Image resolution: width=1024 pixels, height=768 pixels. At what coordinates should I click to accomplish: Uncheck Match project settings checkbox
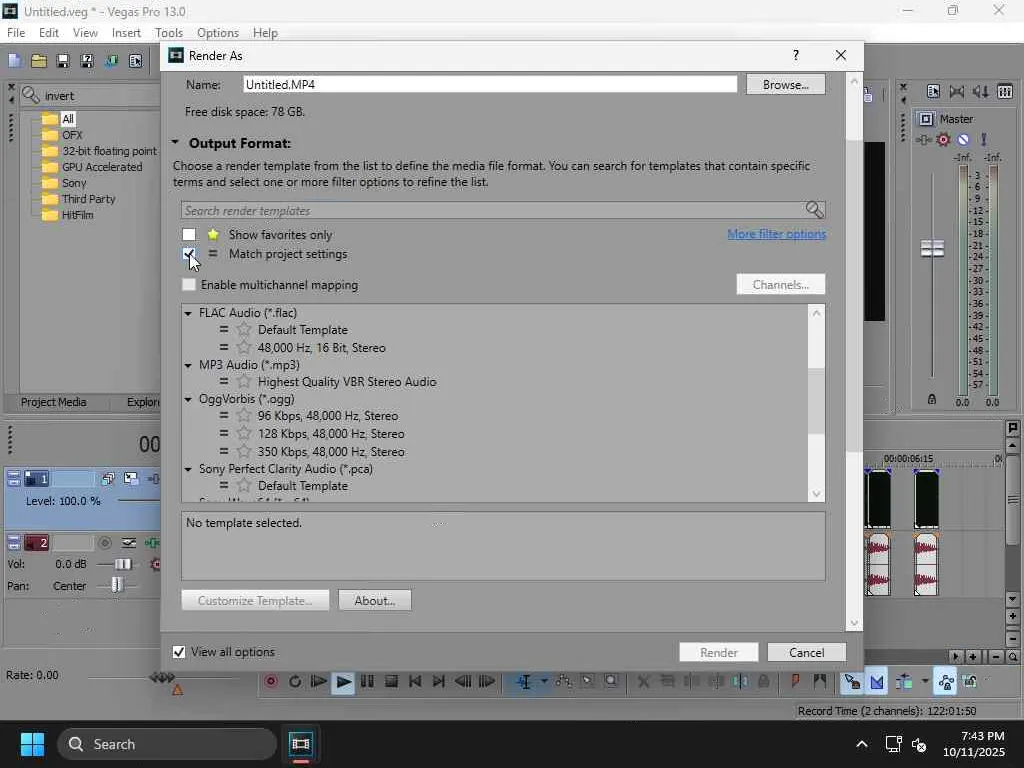[189, 253]
